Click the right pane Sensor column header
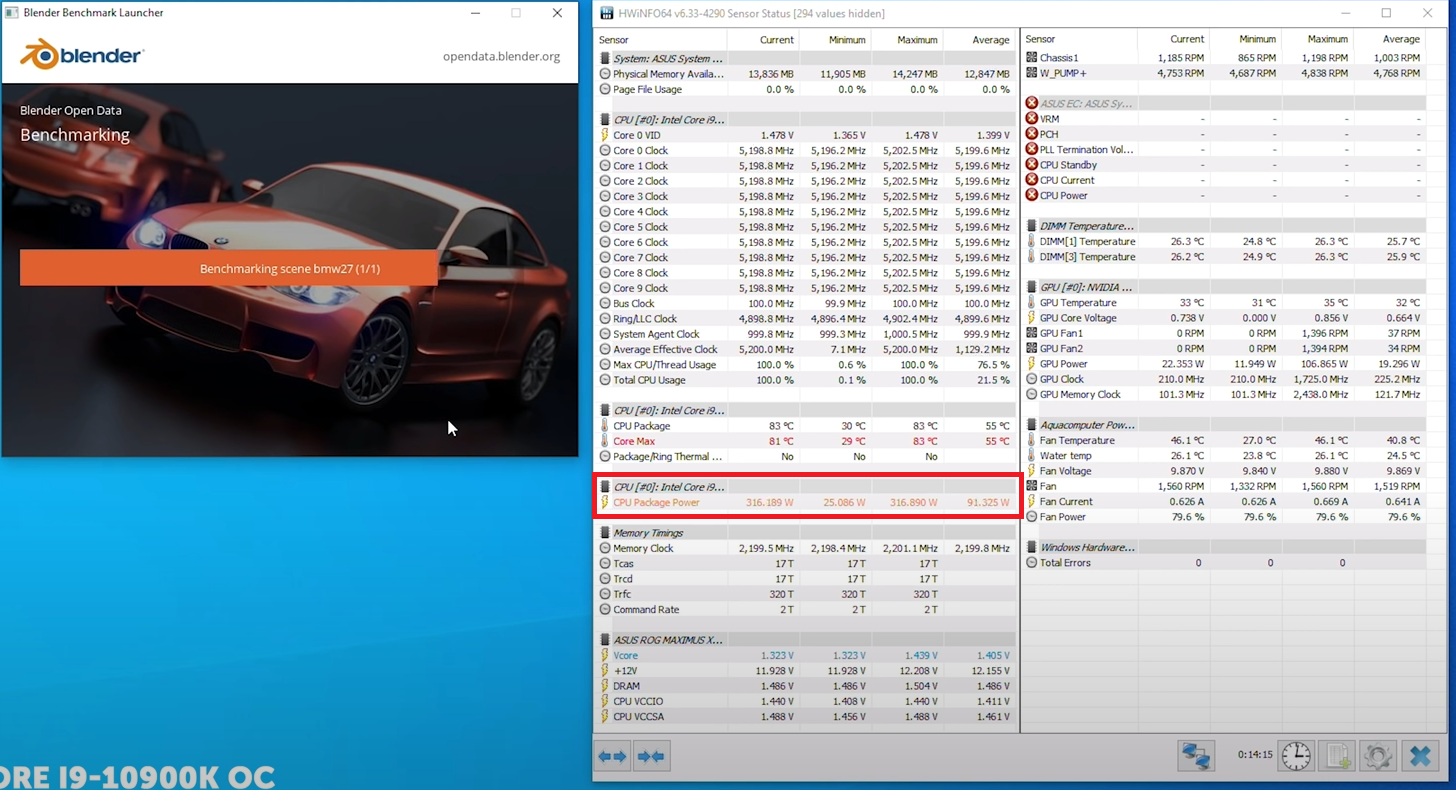Viewport: 1456px width, 790px height. coord(1080,39)
